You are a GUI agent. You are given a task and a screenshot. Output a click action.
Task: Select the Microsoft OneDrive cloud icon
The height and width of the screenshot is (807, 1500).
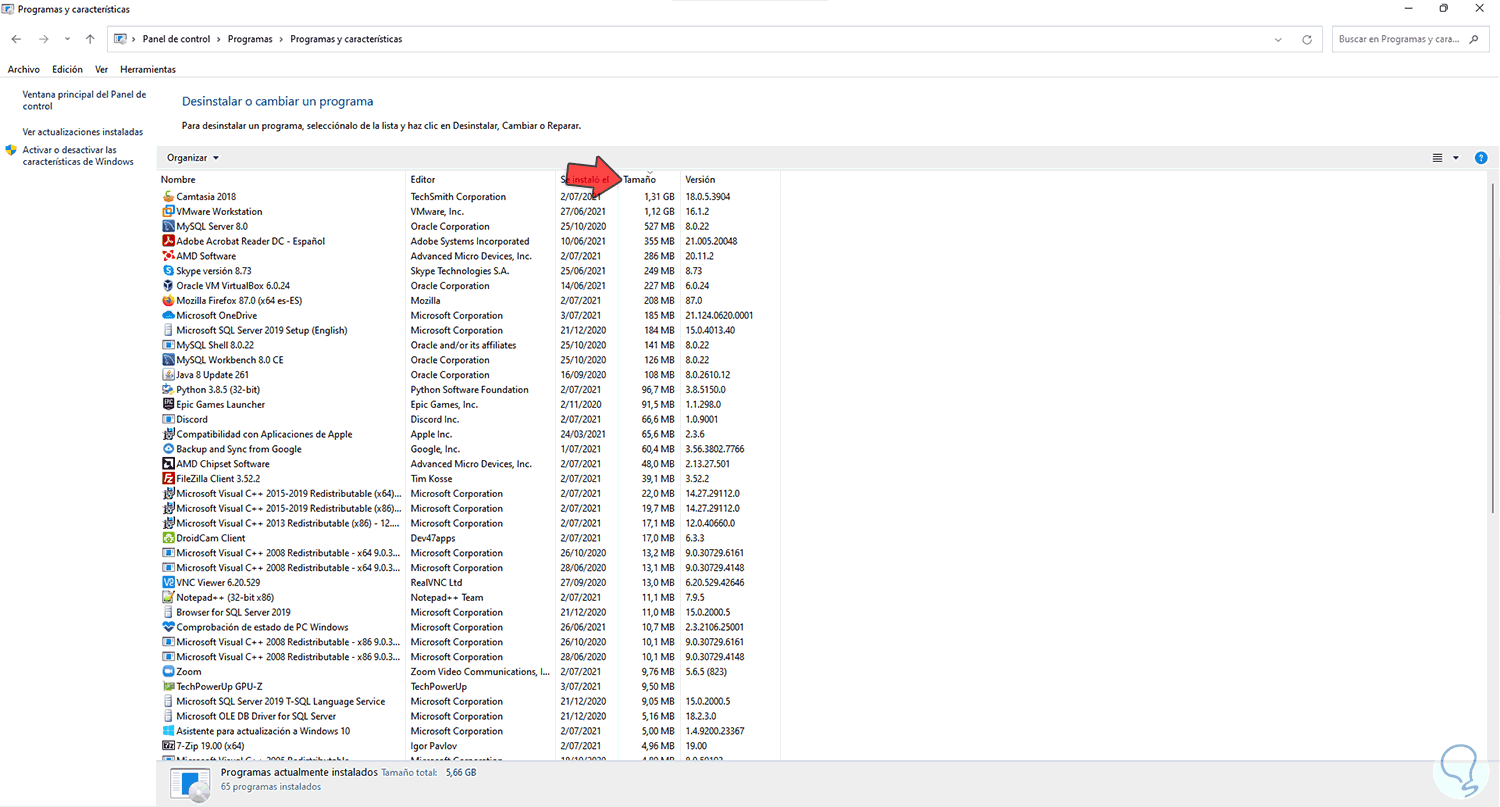coord(168,316)
